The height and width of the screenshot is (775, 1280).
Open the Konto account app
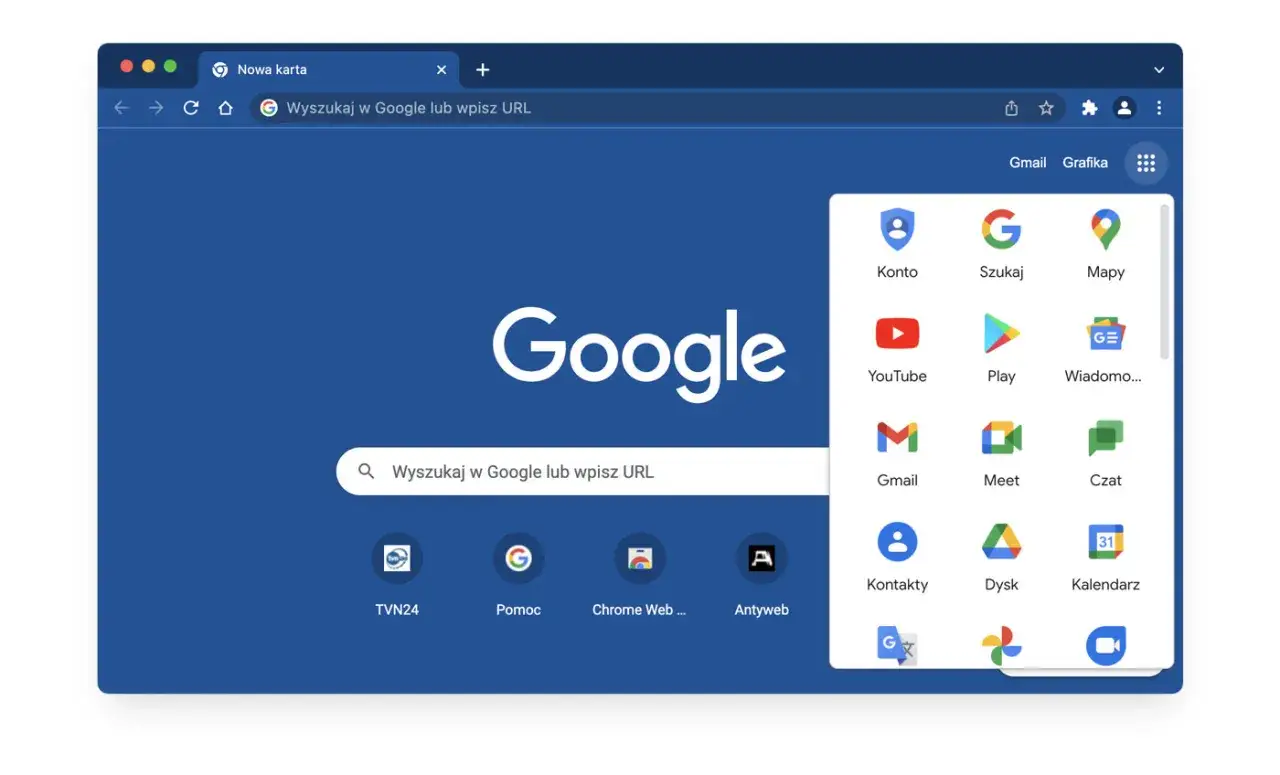pyautogui.click(x=897, y=244)
